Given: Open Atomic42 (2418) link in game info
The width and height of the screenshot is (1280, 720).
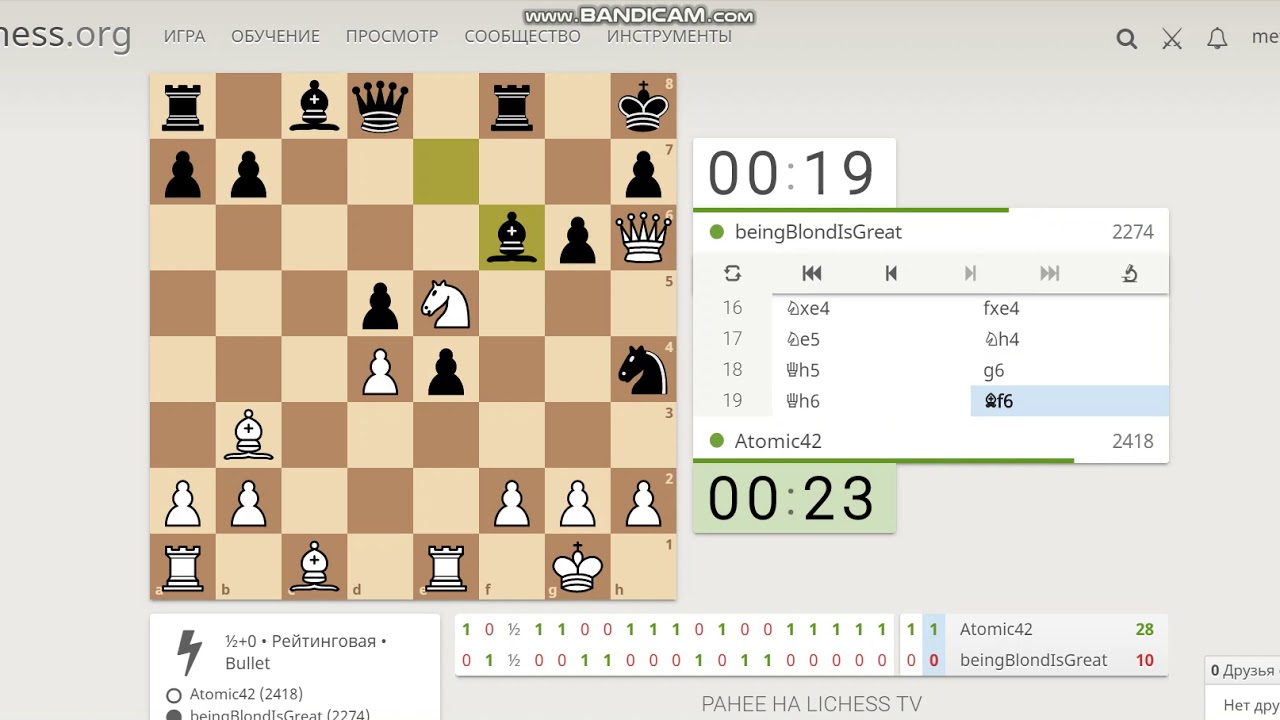Looking at the screenshot, I should coord(246,694).
